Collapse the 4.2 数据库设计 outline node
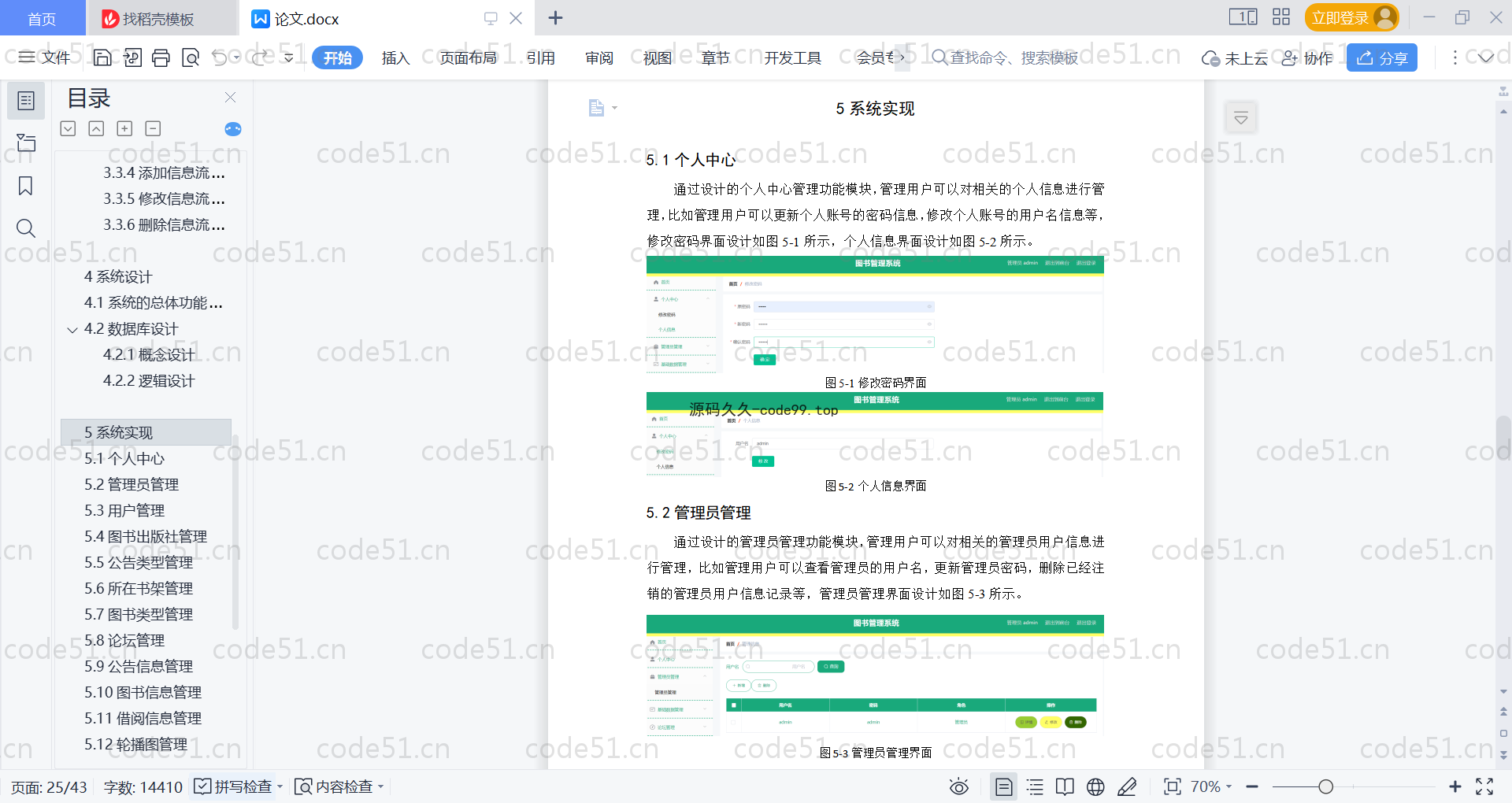Viewport: 1512px width, 803px height. 72,330
